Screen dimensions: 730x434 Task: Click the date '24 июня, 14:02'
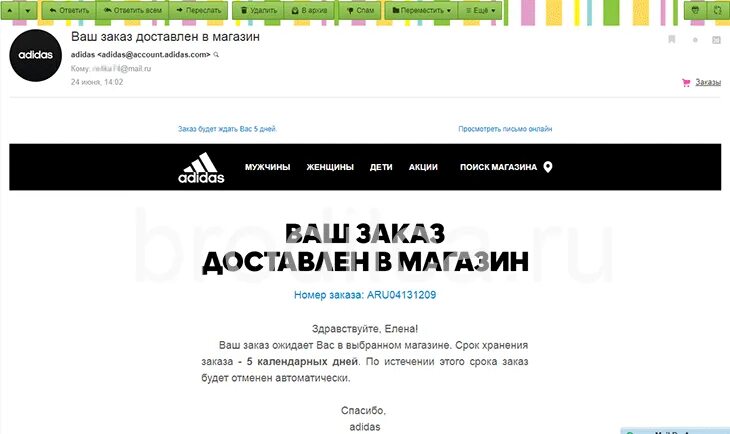pyautogui.click(x=97, y=82)
